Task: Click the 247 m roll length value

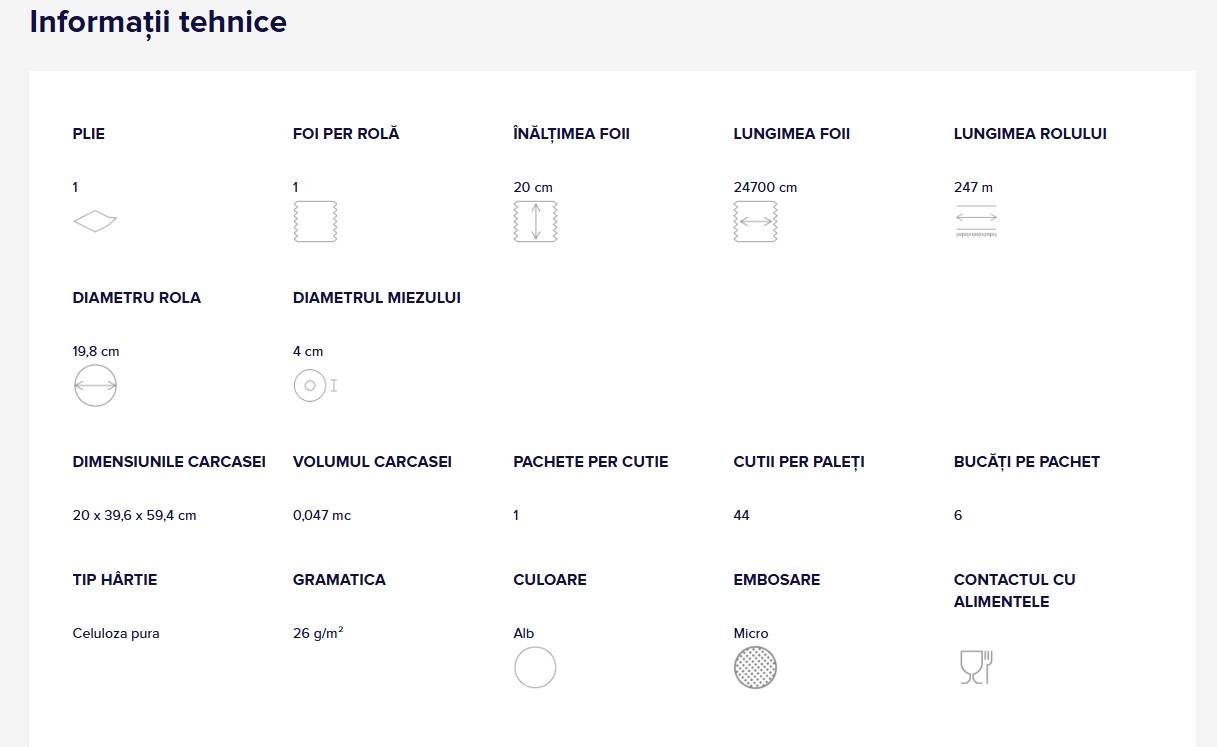Action: pos(973,187)
